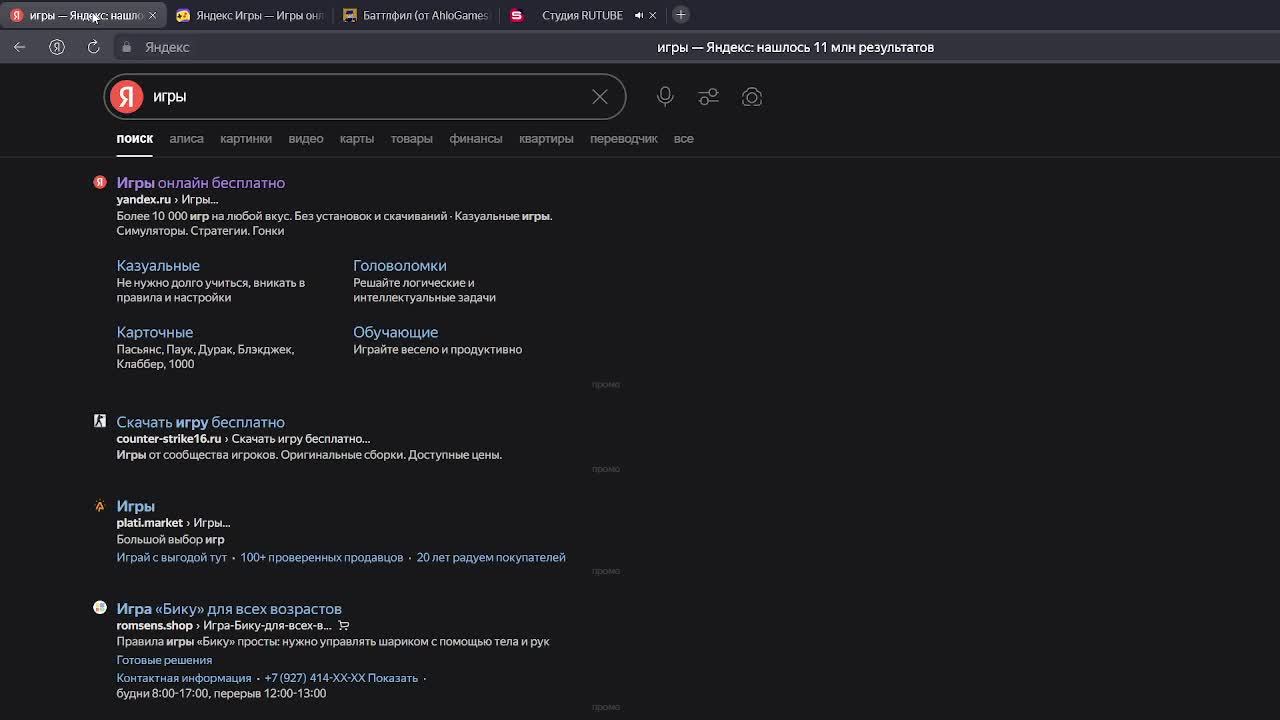Click the counter-strike16.ru breadcrumb link
1280x720 pixels.
[x=169, y=438]
